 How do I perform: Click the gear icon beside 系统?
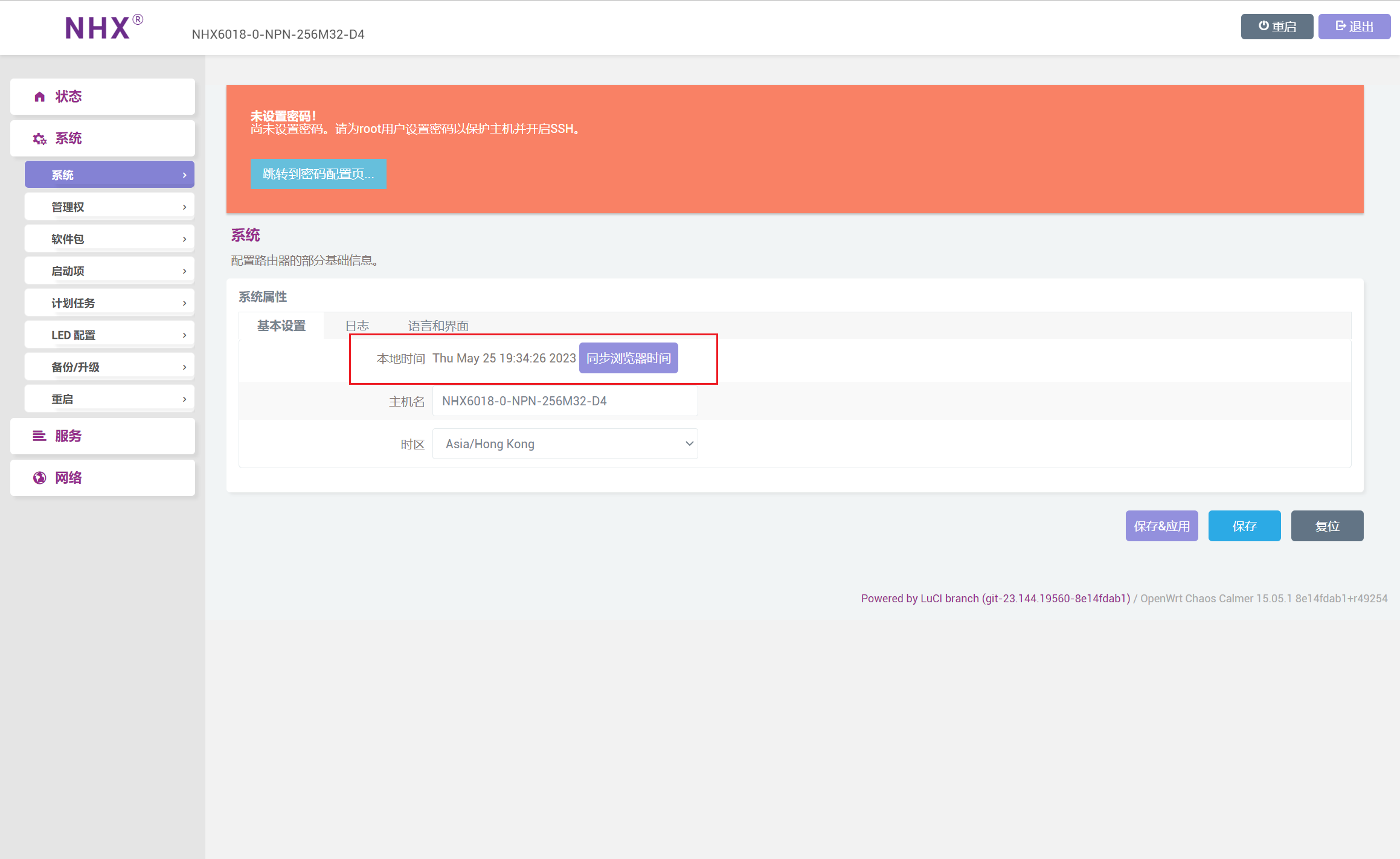pyautogui.click(x=40, y=139)
